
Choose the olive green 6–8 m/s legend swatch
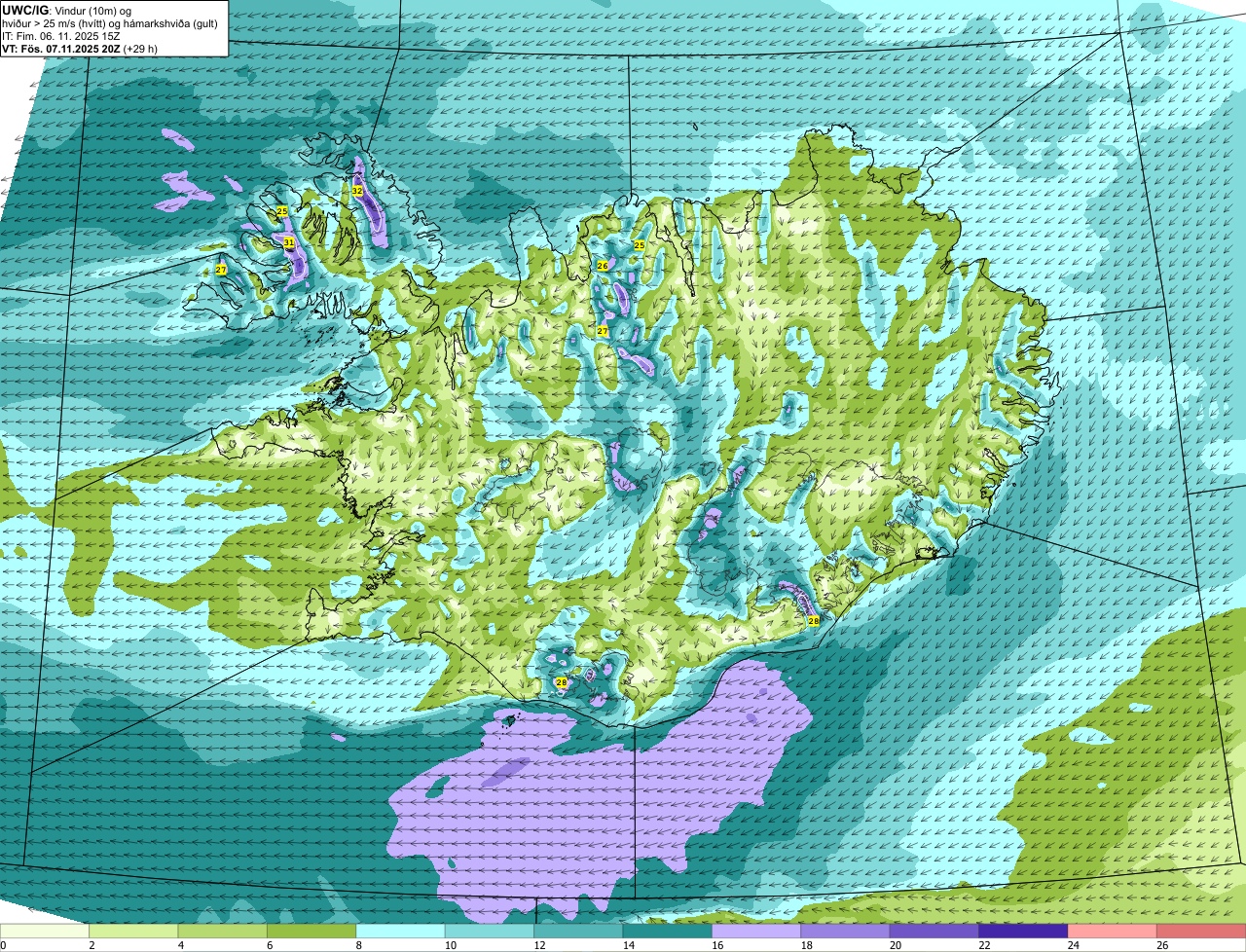311,932
